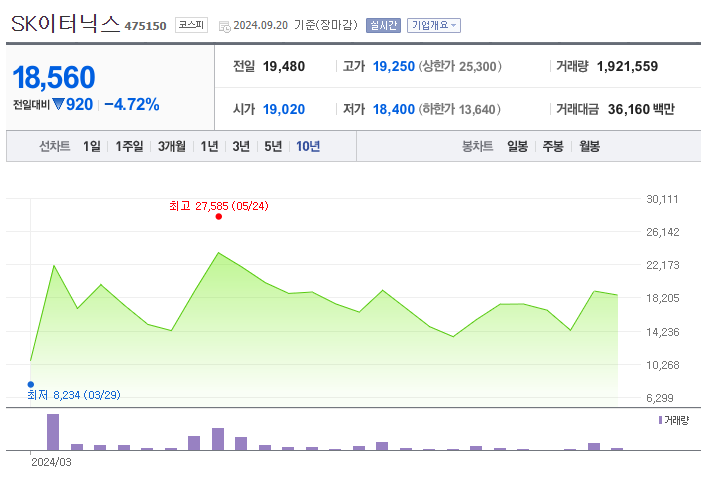
Task: Click the tallest purple volume bar
Action: tap(53, 432)
